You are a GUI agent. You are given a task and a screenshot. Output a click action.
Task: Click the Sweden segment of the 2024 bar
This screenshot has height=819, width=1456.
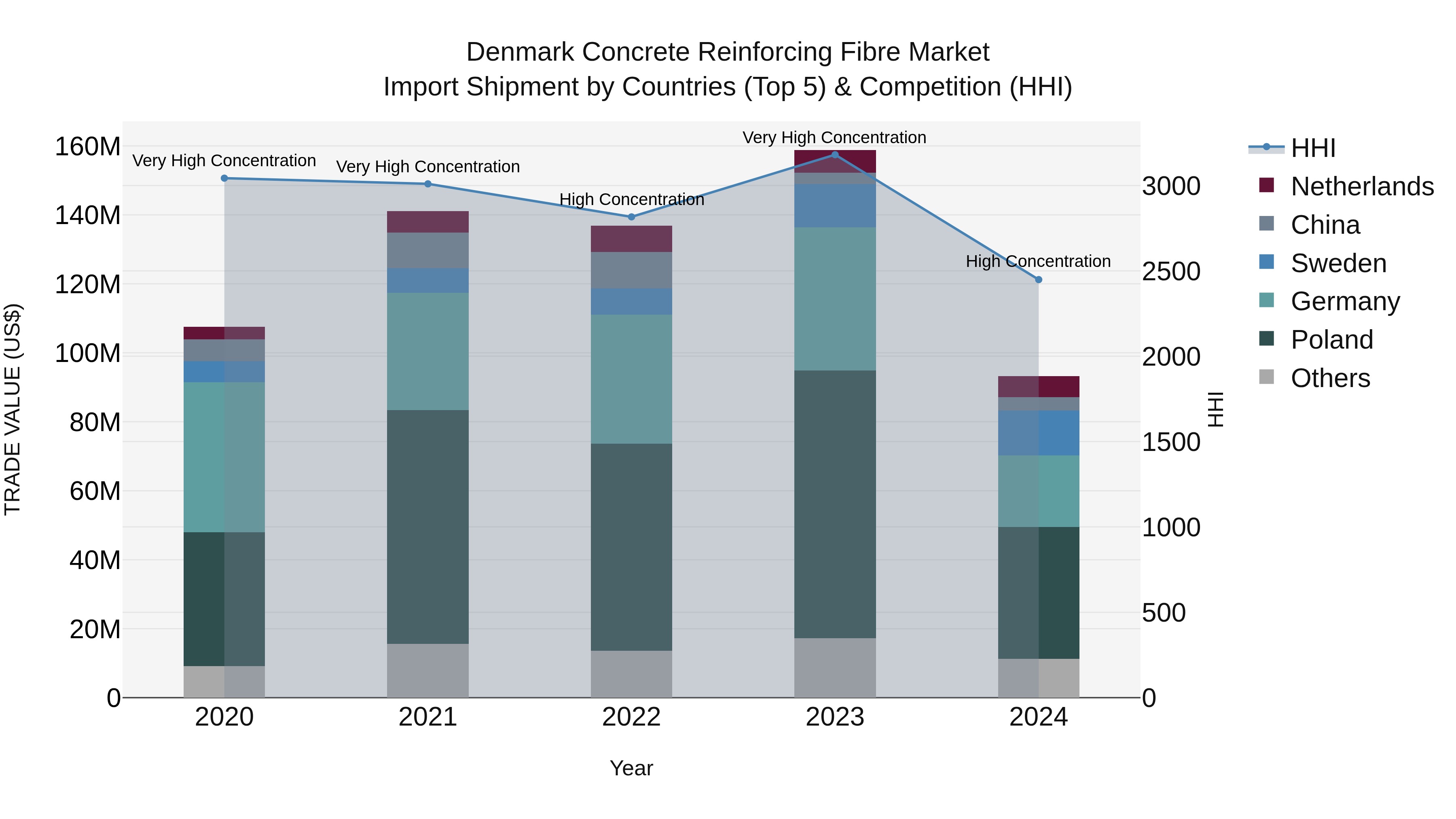[x=1038, y=433]
